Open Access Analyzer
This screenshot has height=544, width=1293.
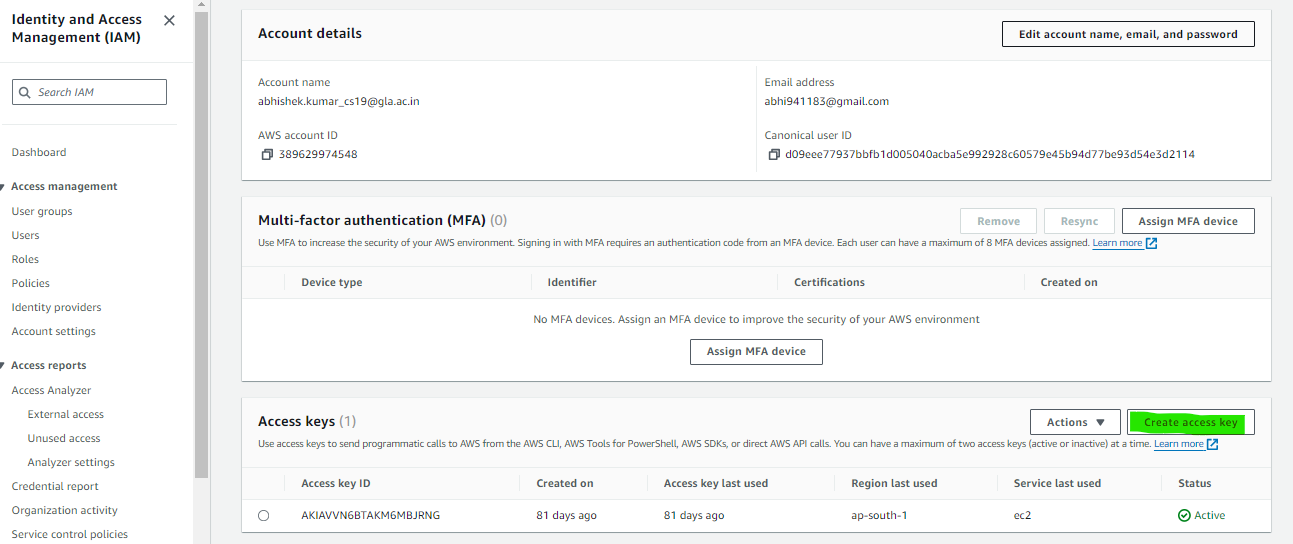tap(51, 391)
